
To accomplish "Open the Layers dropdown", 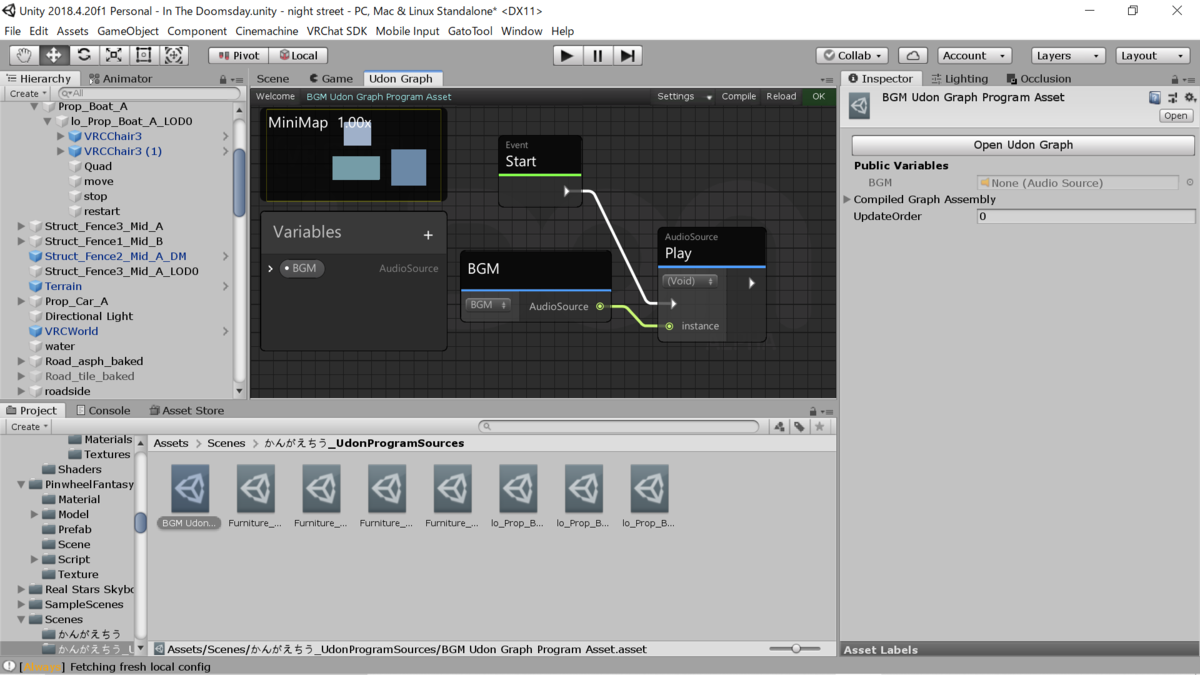I will coord(1068,56).
